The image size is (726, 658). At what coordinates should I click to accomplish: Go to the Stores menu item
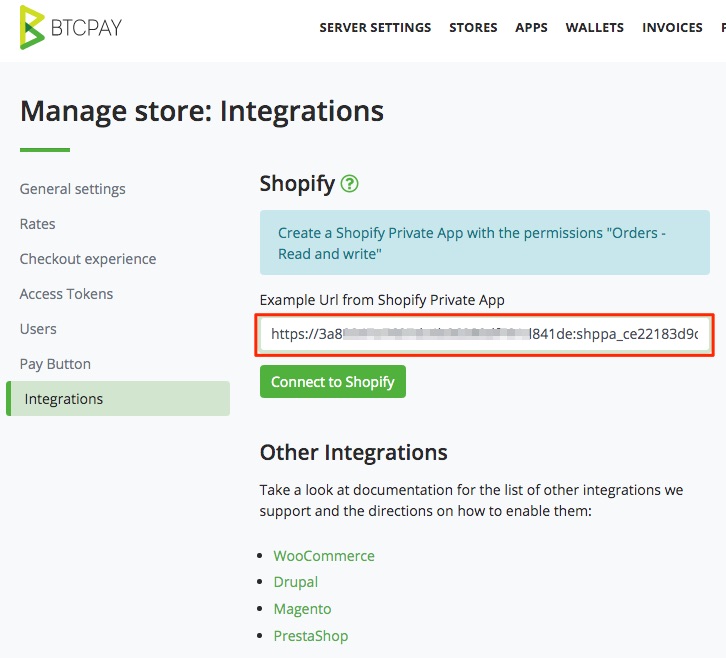coord(473,27)
